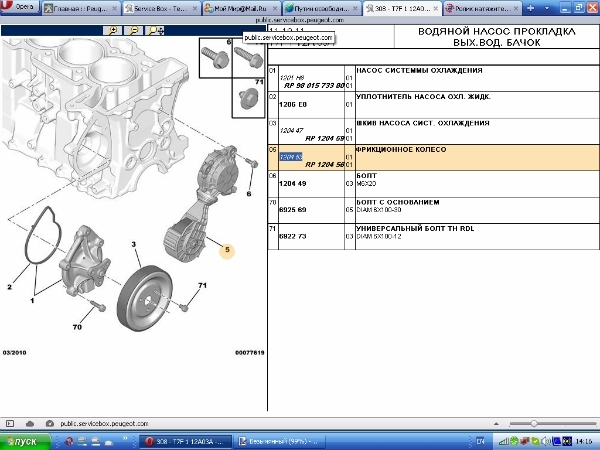The width and height of the screenshot is (600, 450).
Task: Click 'ШКИВ НАСОСА СИСТ. ОХЛАЖДЕНИЯ' text
Action: pyautogui.click(x=423, y=123)
